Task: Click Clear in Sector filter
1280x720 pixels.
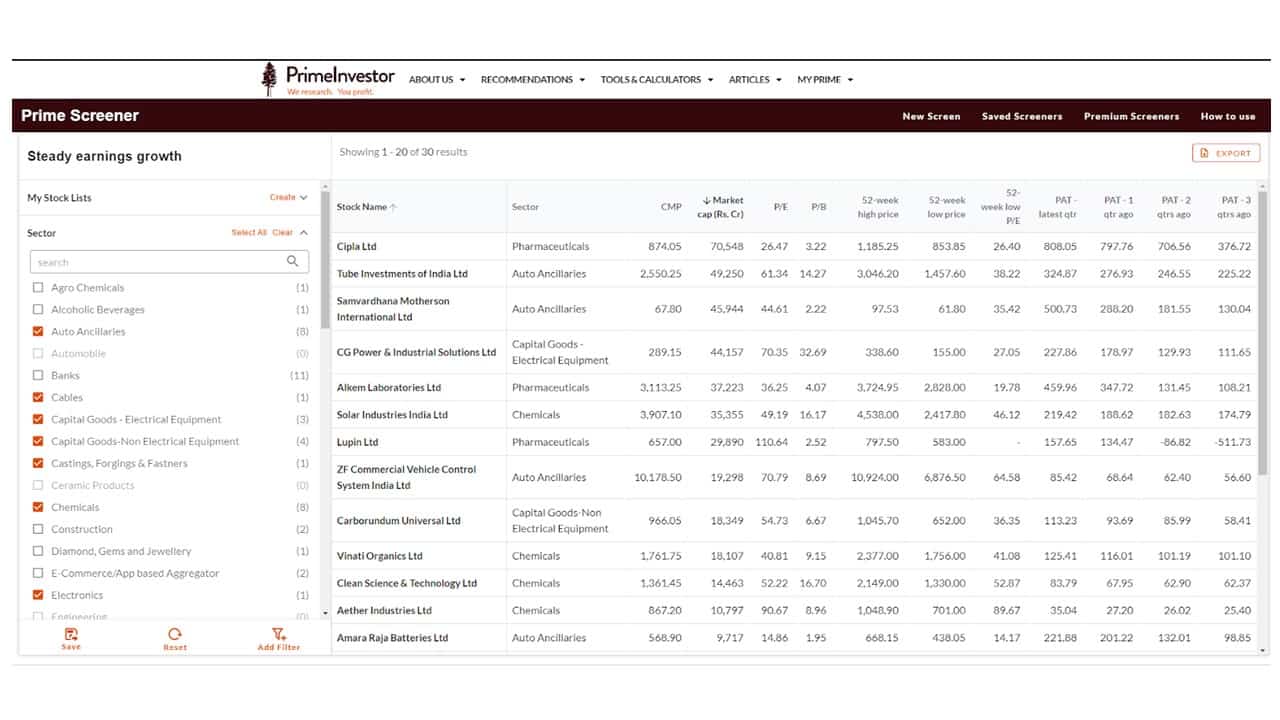Action: pos(283,233)
